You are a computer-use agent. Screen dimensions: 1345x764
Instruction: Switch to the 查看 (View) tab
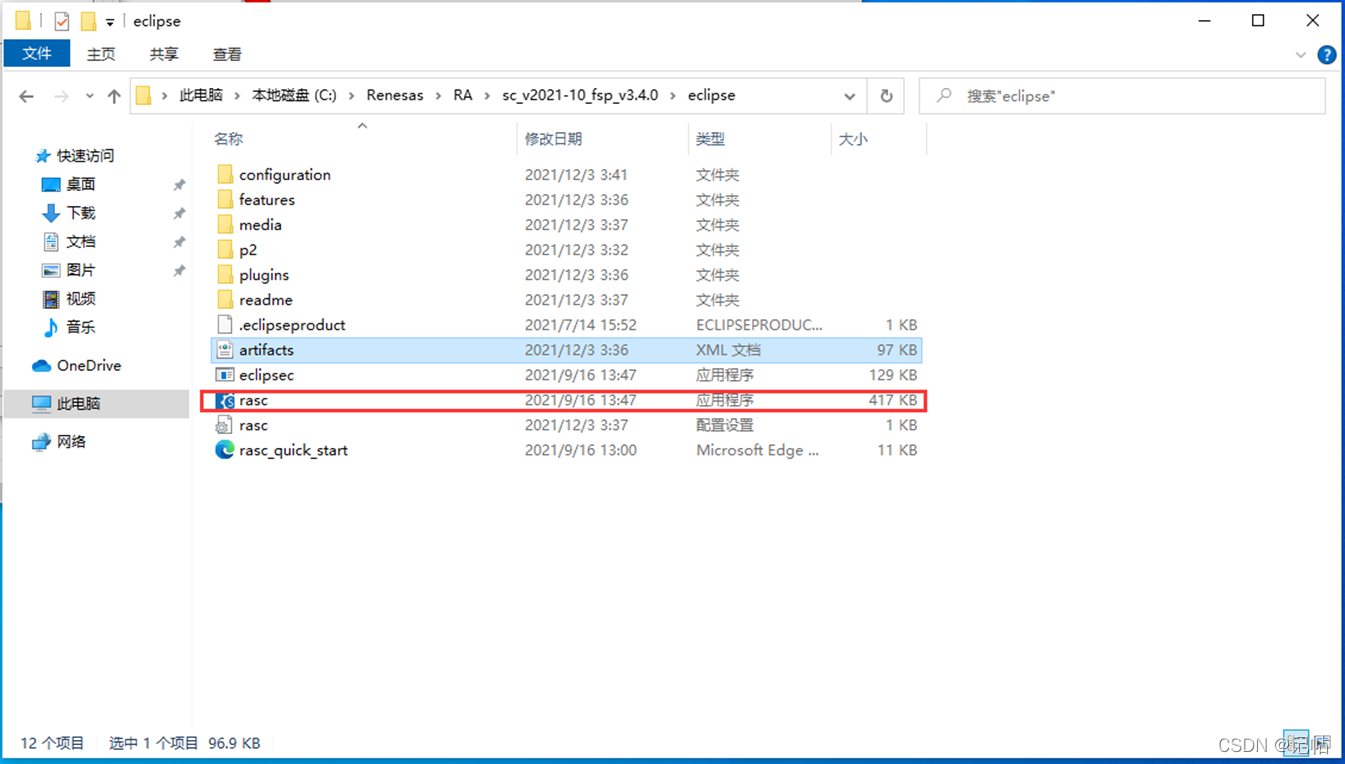point(227,54)
